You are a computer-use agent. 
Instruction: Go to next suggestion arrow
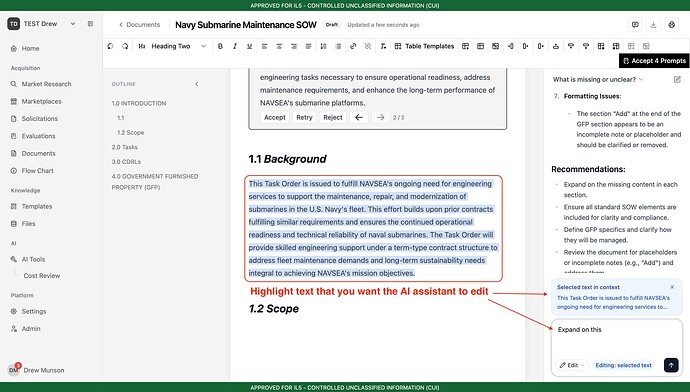point(381,117)
